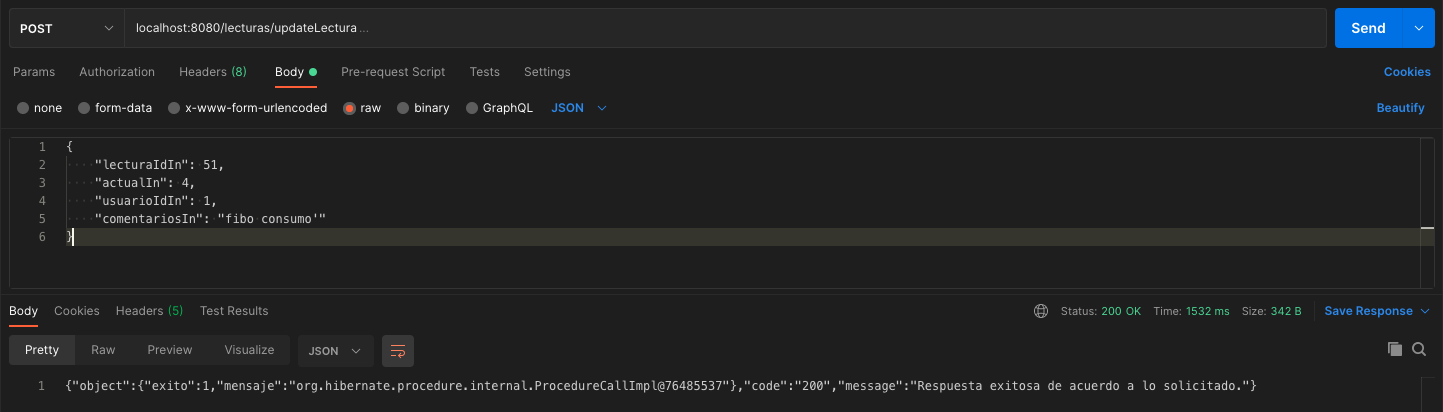1443x412 pixels.
Task: Select the binary body radio
Action: pyautogui.click(x=403, y=108)
